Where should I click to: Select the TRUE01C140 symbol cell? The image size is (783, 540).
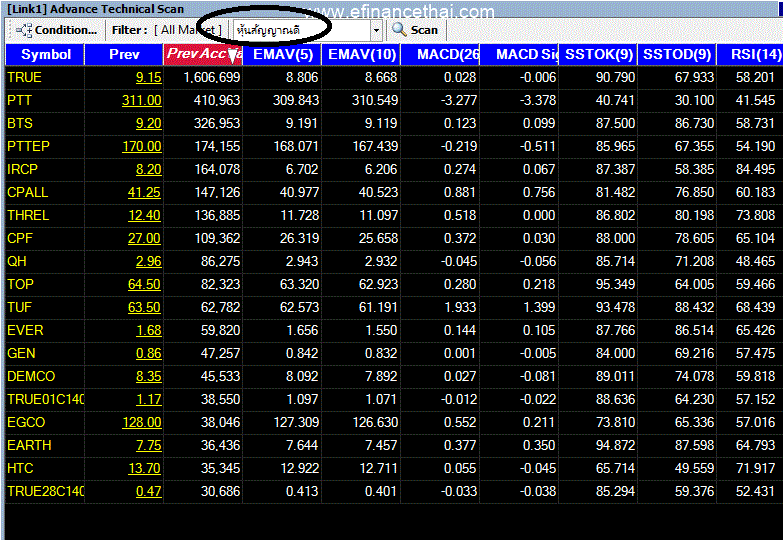click(x=44, y=400)
